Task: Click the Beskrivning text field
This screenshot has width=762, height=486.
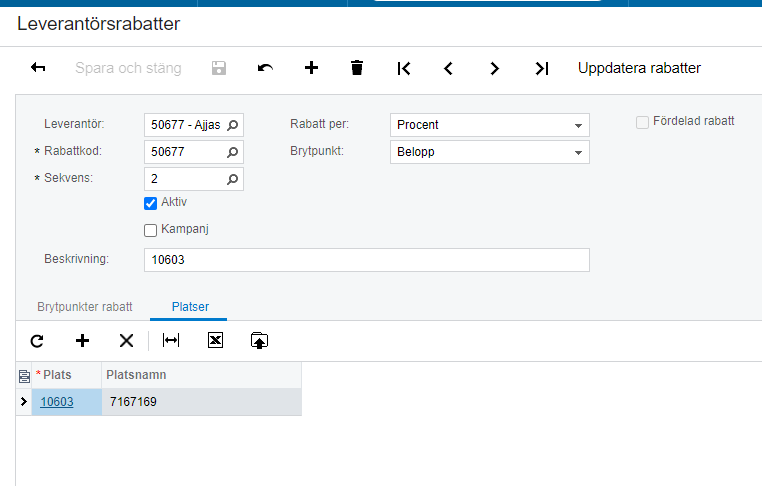Action: tap(367, 260)
